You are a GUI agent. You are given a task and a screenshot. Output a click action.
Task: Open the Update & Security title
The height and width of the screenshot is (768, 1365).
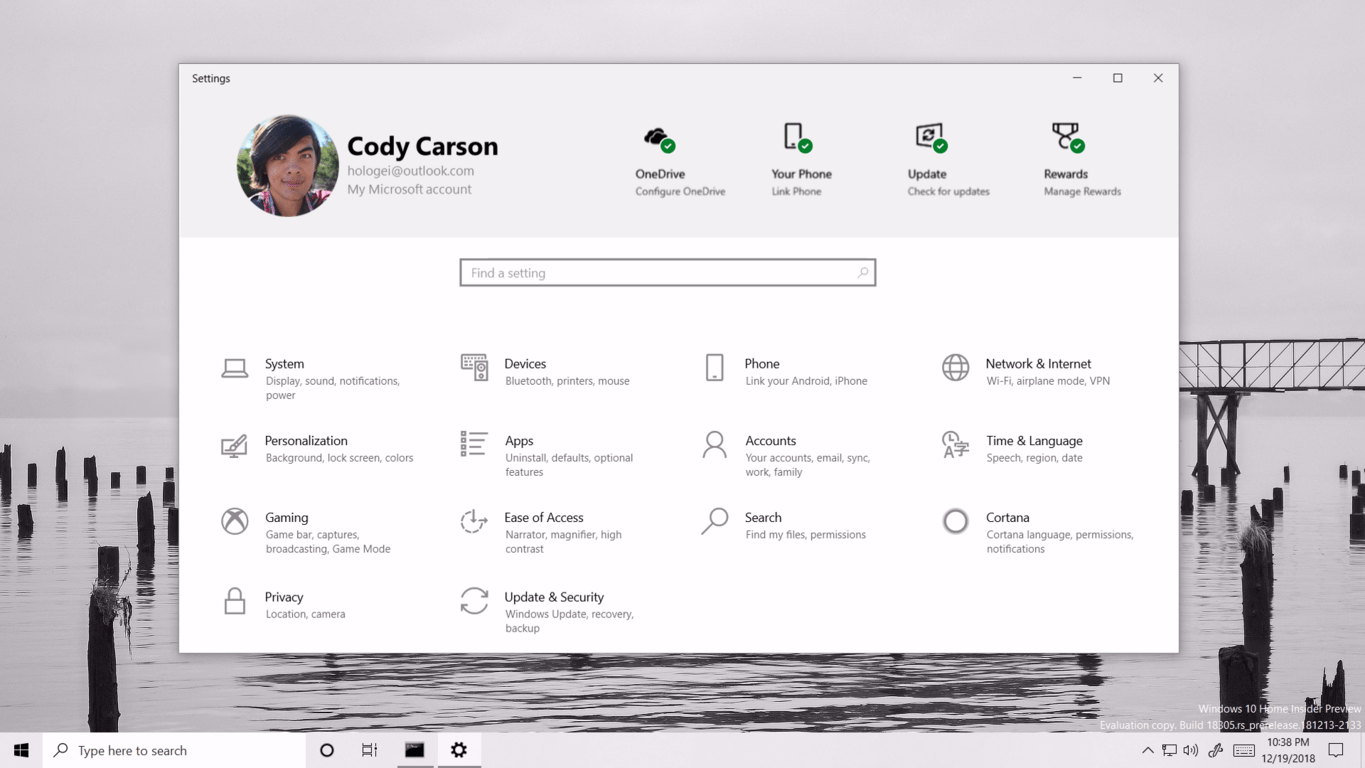click(x=554, y=597)
